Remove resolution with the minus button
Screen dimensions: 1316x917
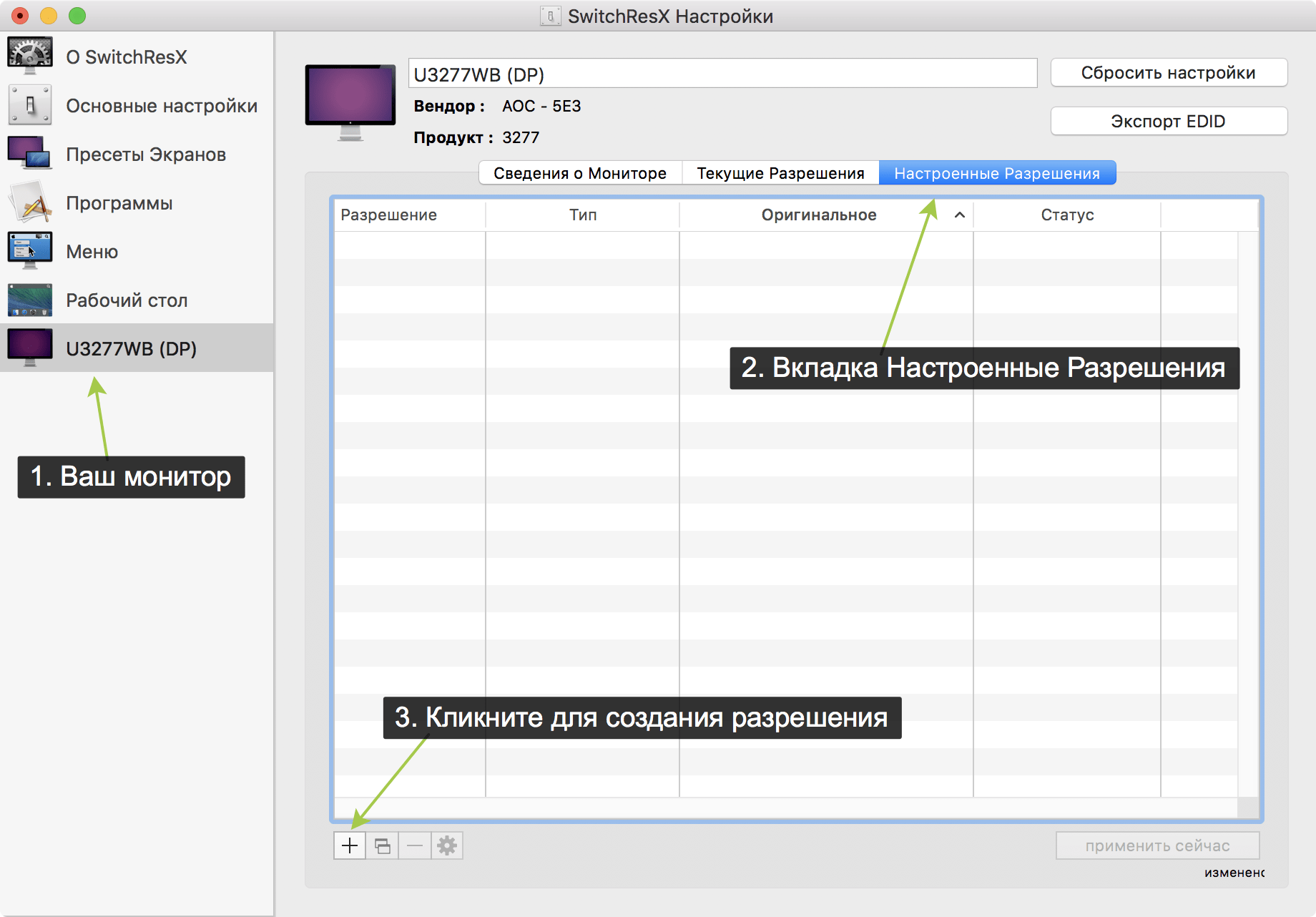(x=415, y=845)
